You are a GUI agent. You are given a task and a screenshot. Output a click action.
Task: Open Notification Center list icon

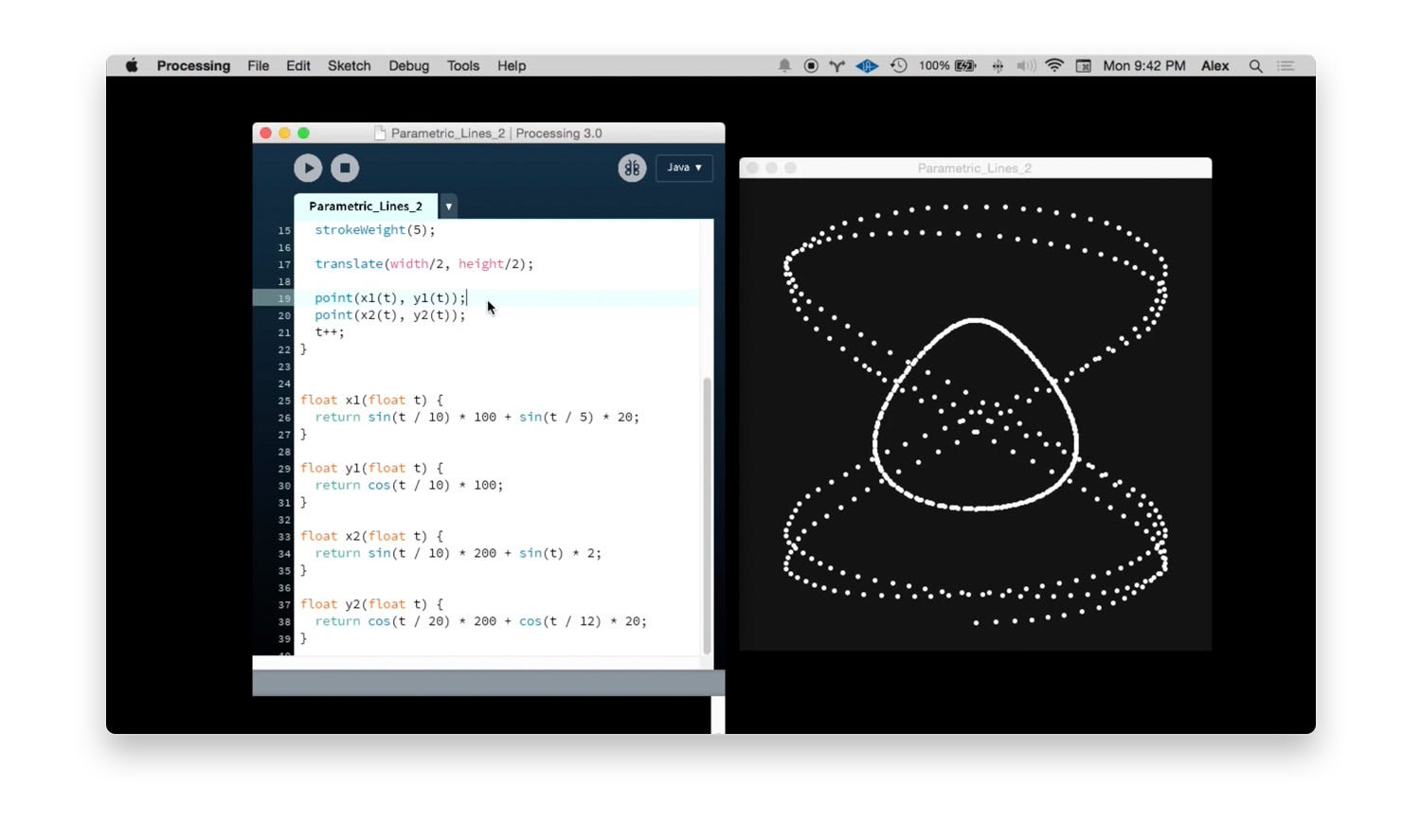(1286, 65)
